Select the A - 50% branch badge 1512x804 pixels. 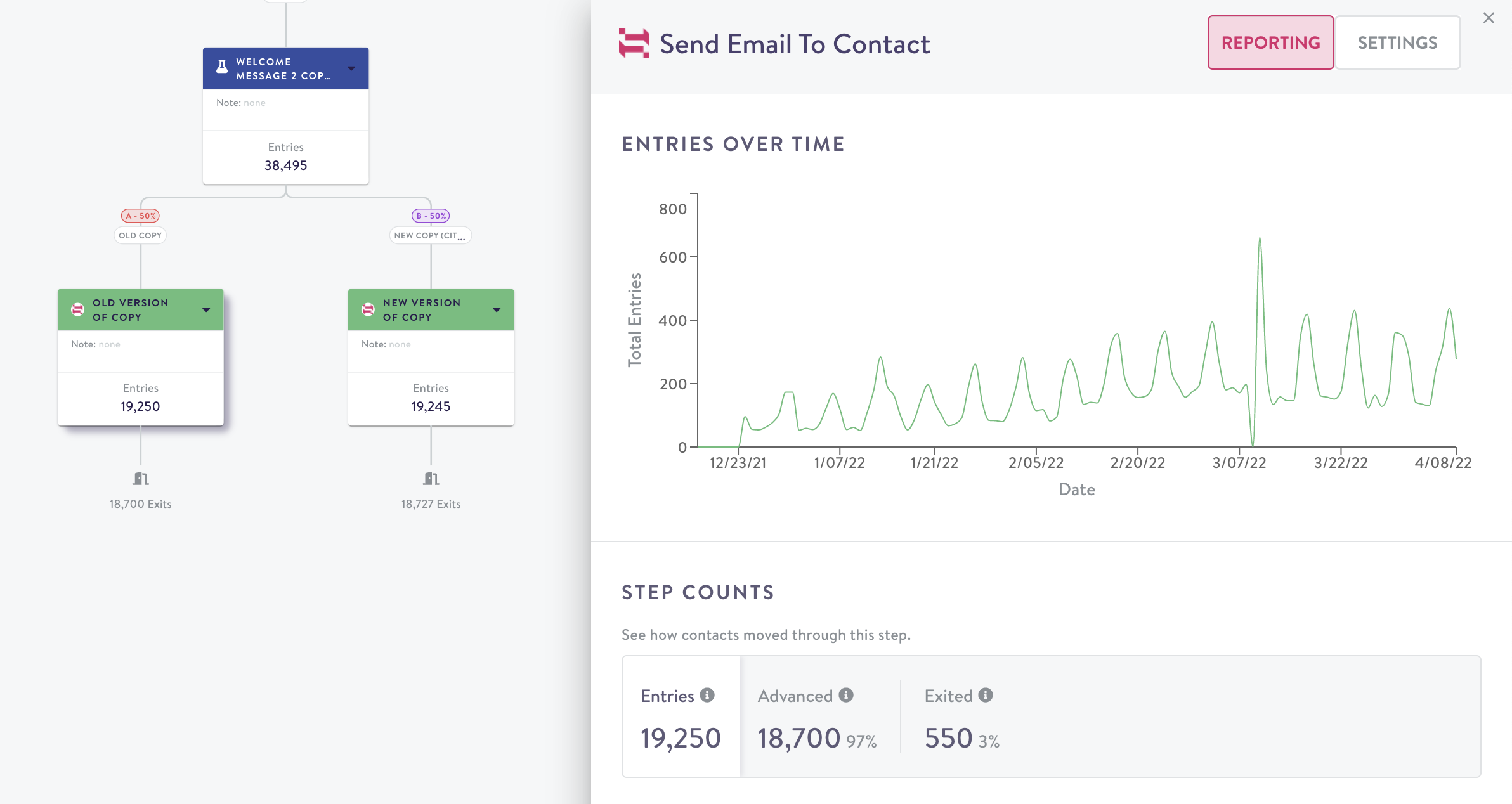pos(140,216)
